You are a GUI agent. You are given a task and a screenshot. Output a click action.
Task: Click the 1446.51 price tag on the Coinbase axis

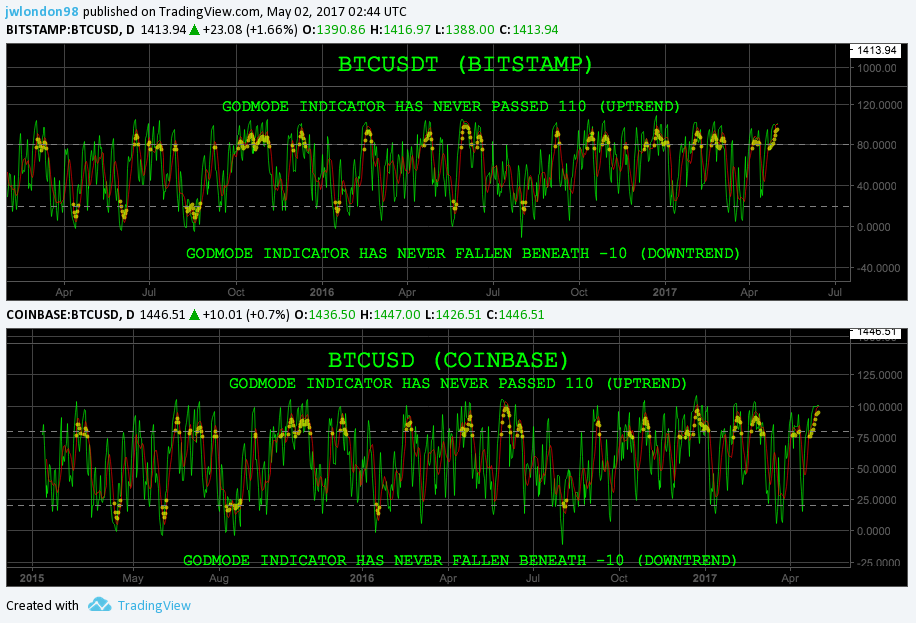tap(875, 332)
